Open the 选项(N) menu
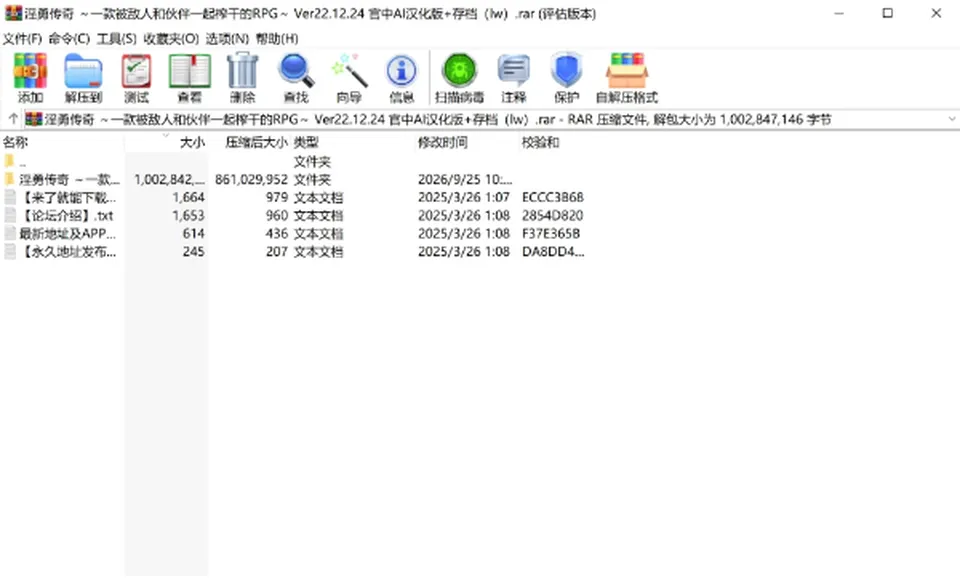 tap(227, 39)
